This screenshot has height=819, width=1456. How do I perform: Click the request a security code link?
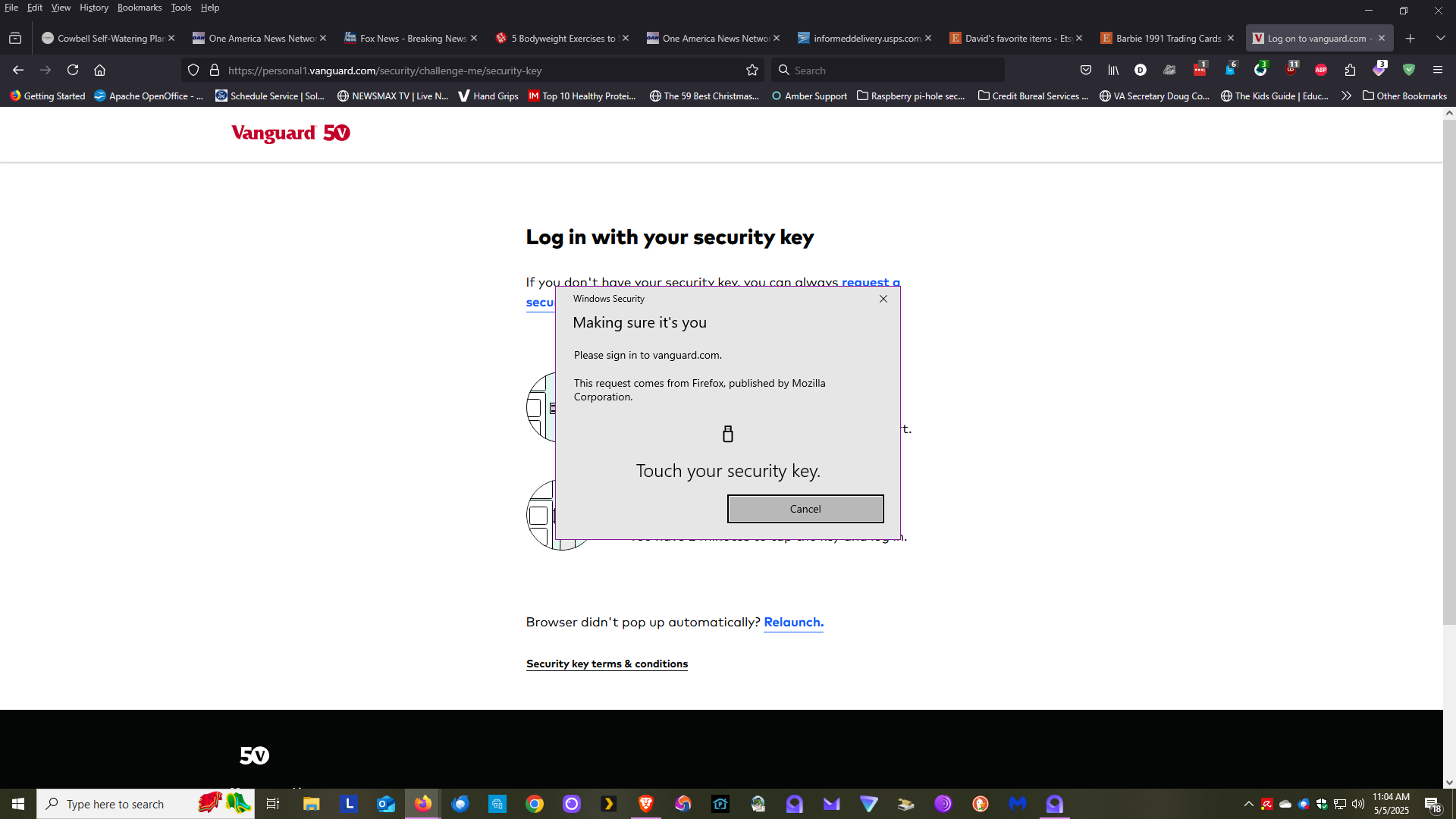(x=871, y=282)
